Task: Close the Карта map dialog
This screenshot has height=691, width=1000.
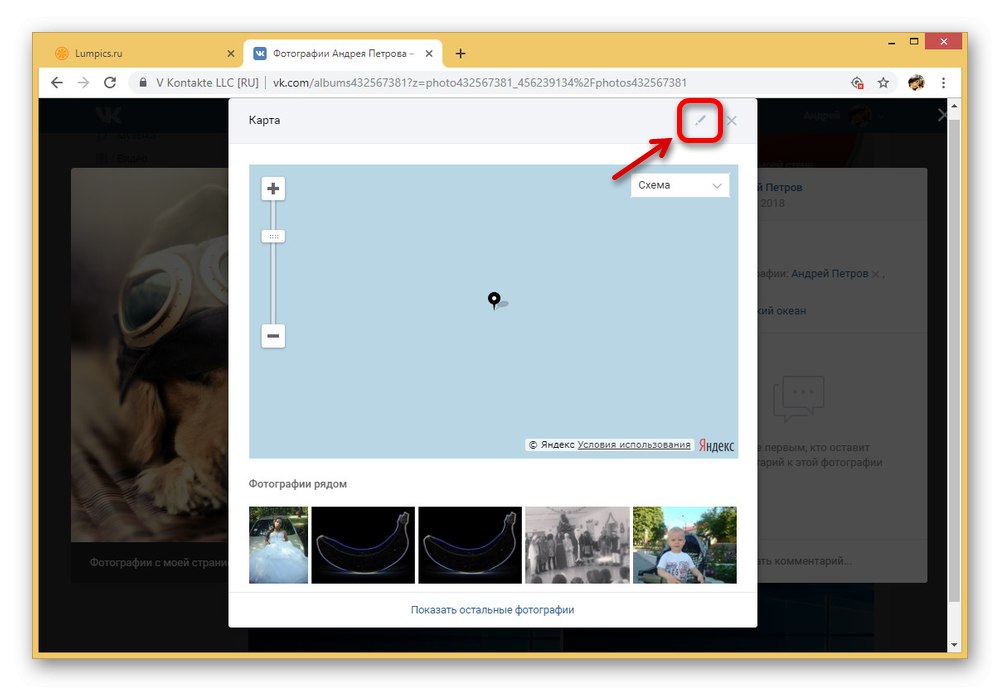Action: tap(732, 121)
